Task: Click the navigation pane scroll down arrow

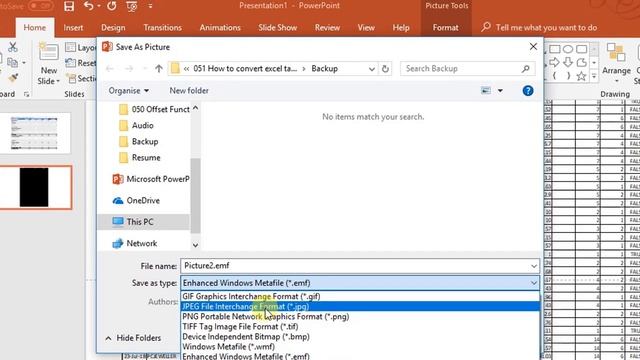Action: 195,245
